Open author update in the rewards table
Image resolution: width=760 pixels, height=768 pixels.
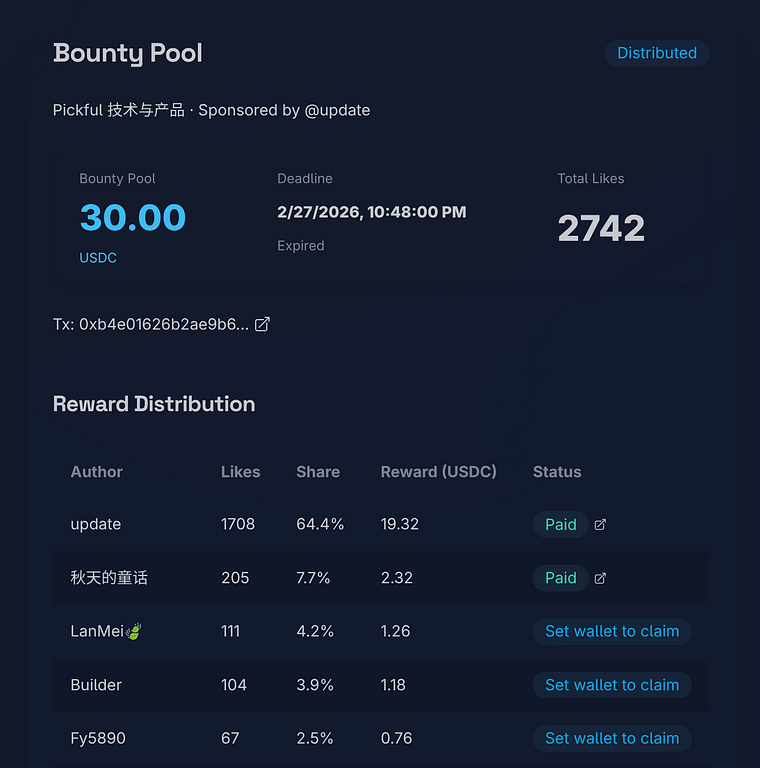pyautogui.click(x=96, y=525)
